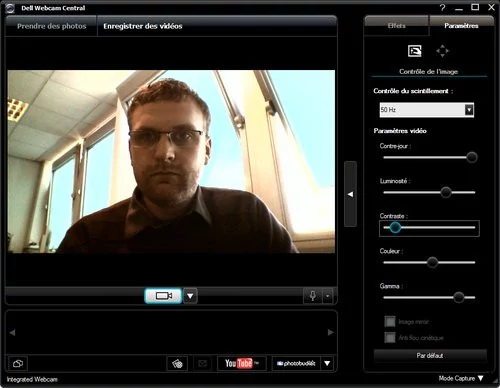Click the Contraste slider handle

point(395,228)
